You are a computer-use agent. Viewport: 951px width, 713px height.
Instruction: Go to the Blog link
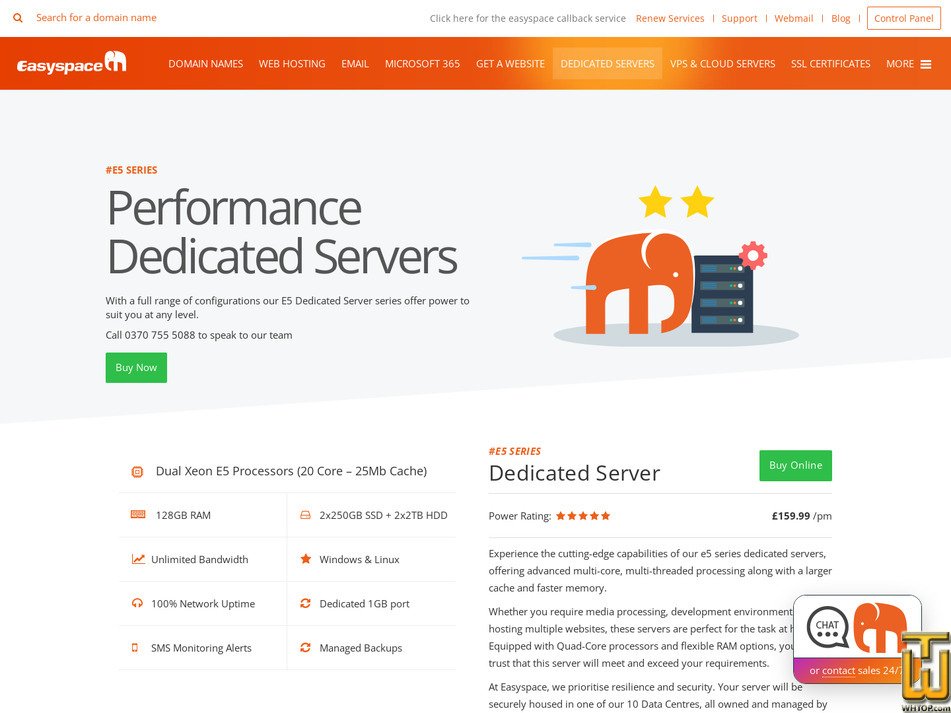(x=841, y=18)
